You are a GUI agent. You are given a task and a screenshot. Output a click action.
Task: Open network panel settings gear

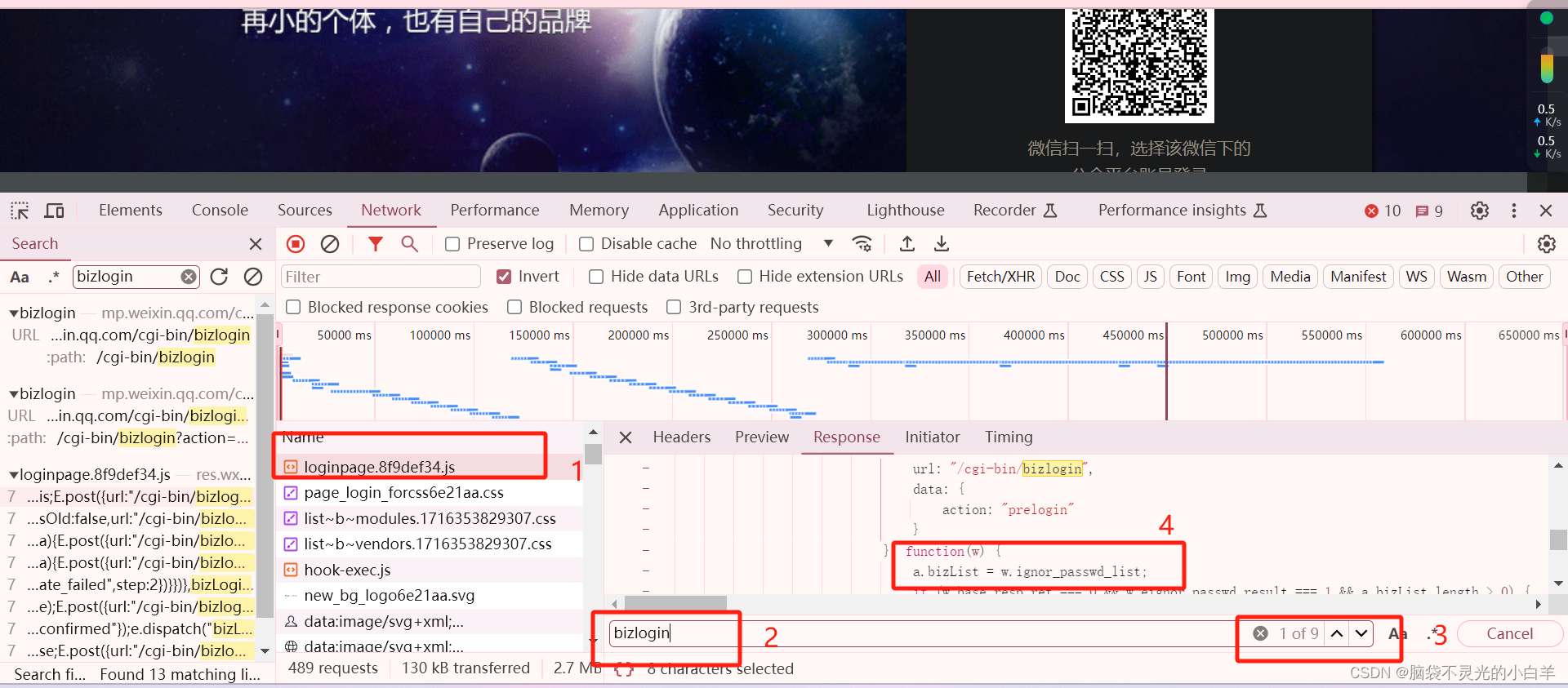[x=1547, y=243]
